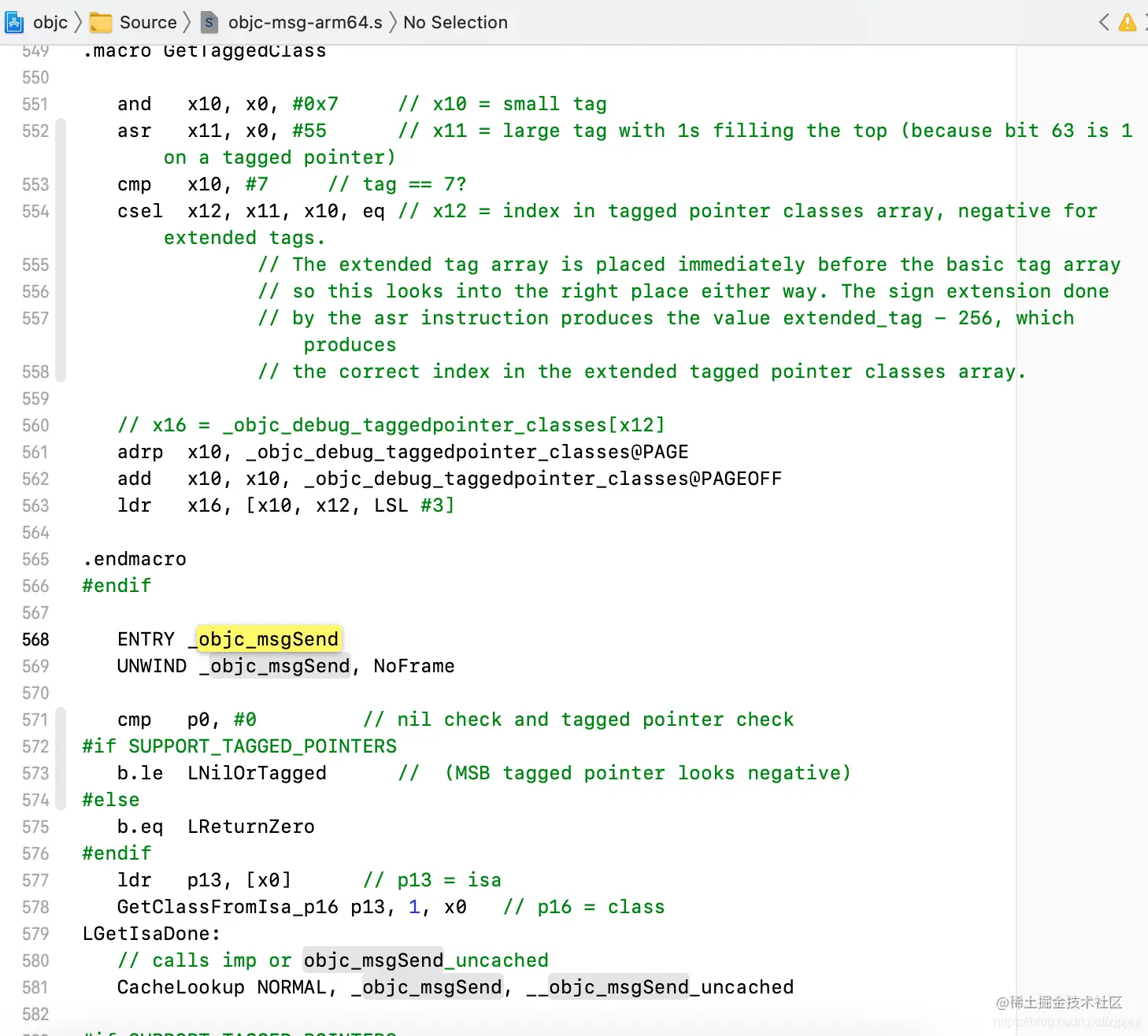Click the yellow warning triangle icon
The image size is (1148, 1036).
[1128, 22]
